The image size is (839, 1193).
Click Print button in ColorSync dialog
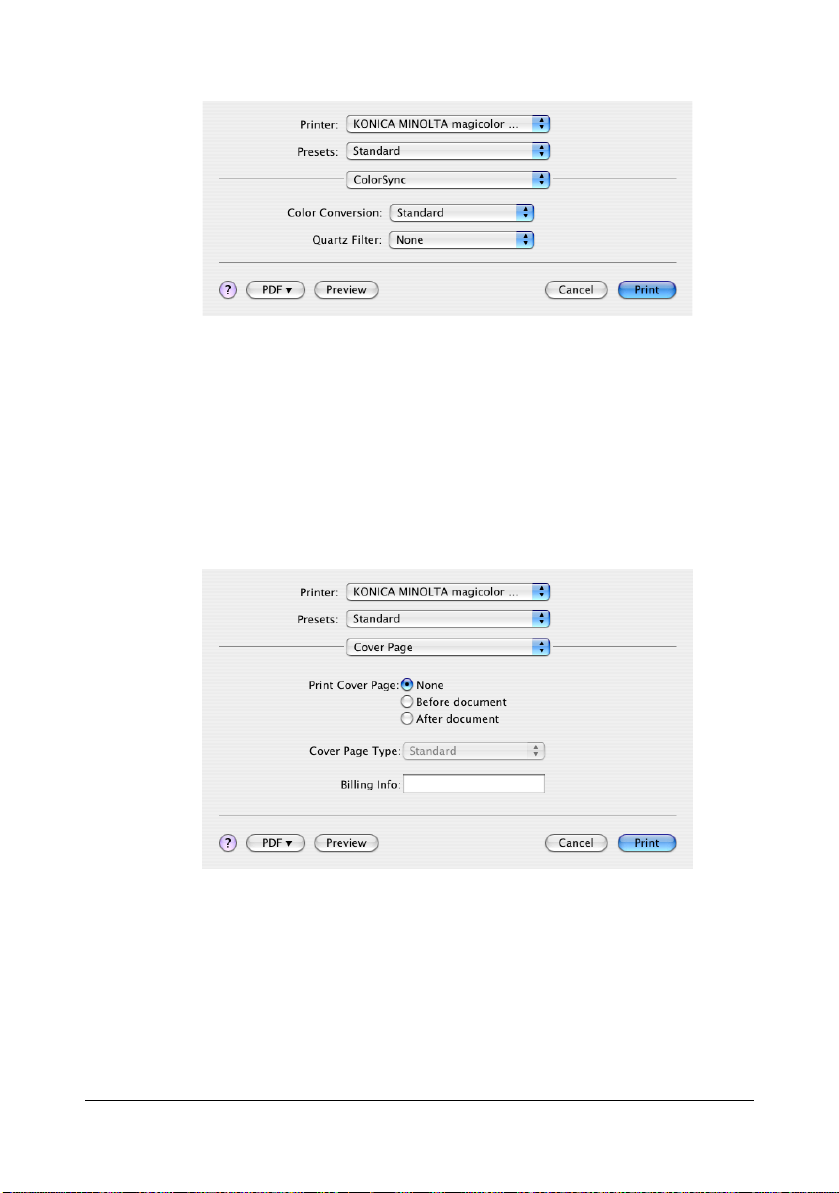pyautogui.click(x=647, y=290)
